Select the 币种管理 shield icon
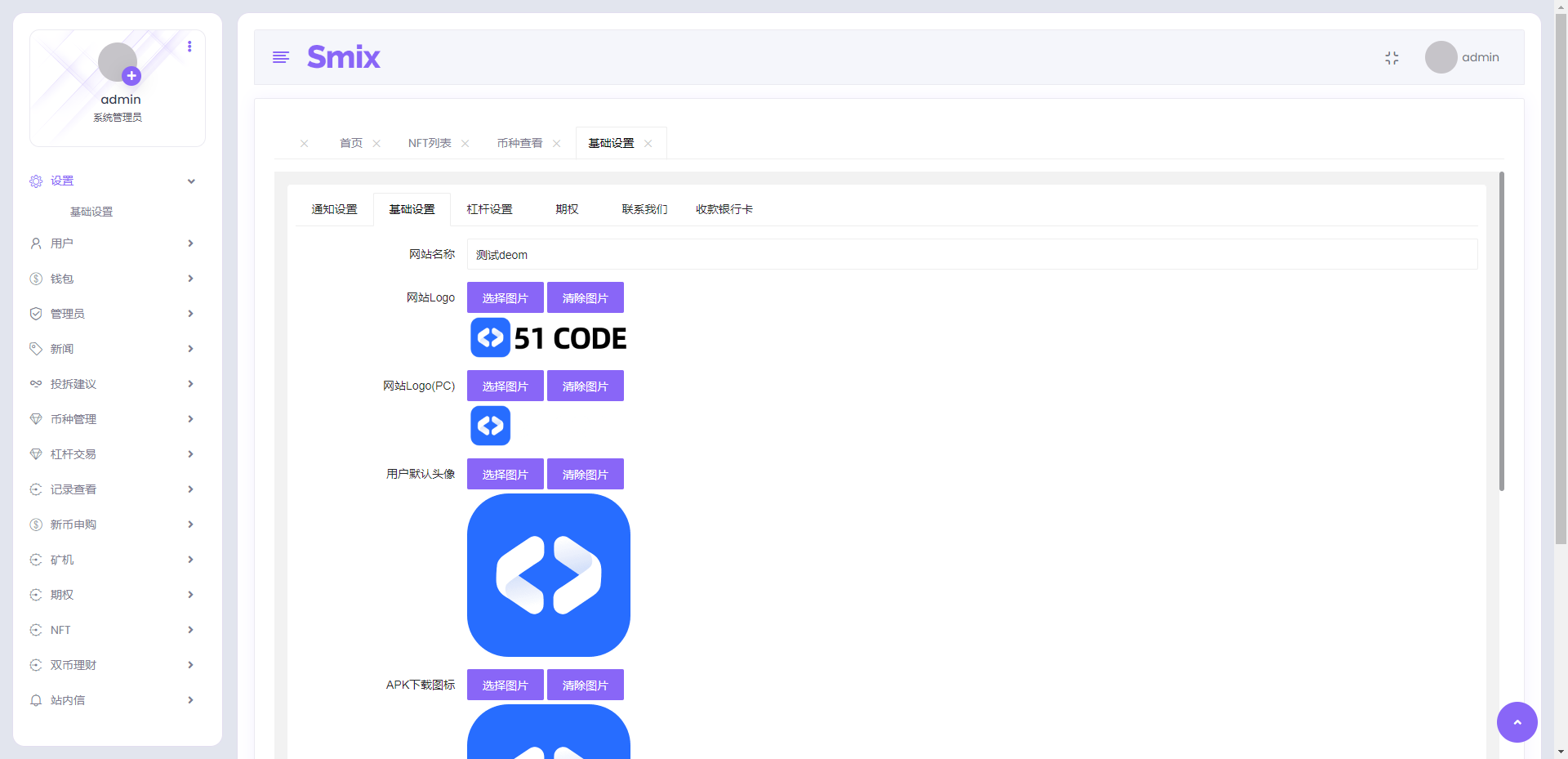Viewport: 1568px width, 759px height. tap(35, 418)
